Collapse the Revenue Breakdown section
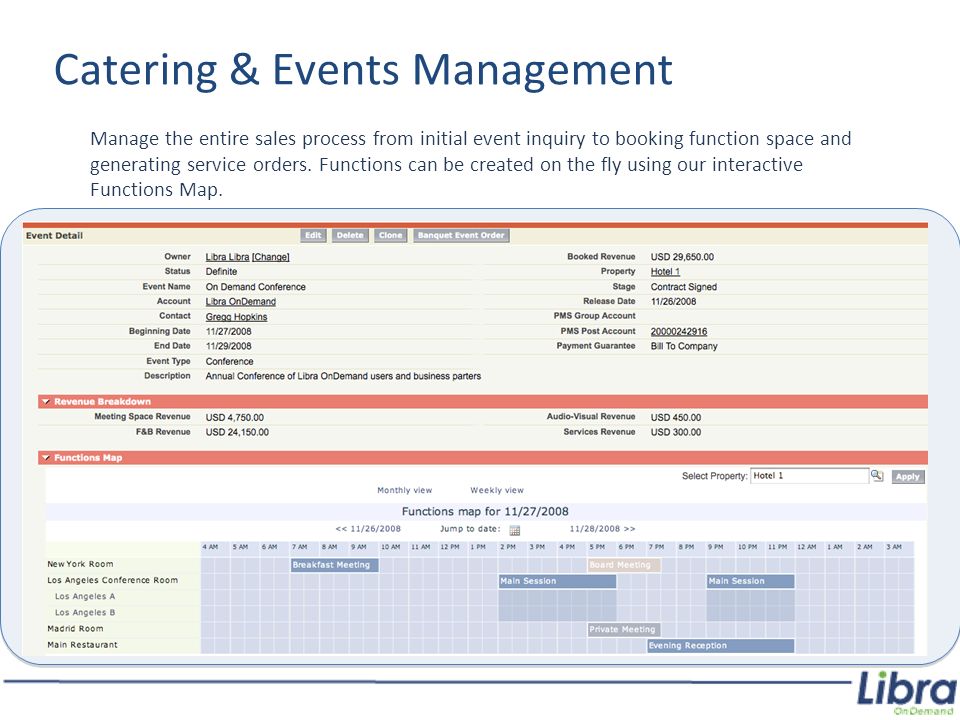This screenshot has width=960, height=720. pos(46,402)
